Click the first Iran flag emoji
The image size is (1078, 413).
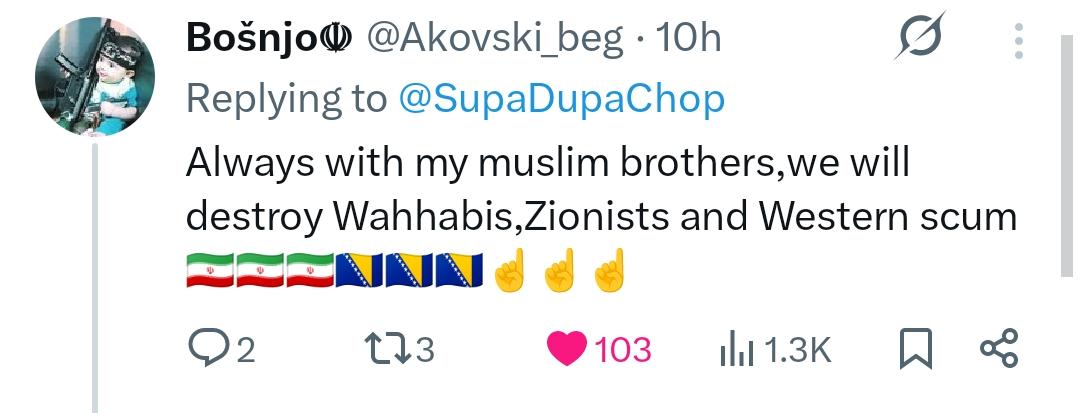coord(210,270)
